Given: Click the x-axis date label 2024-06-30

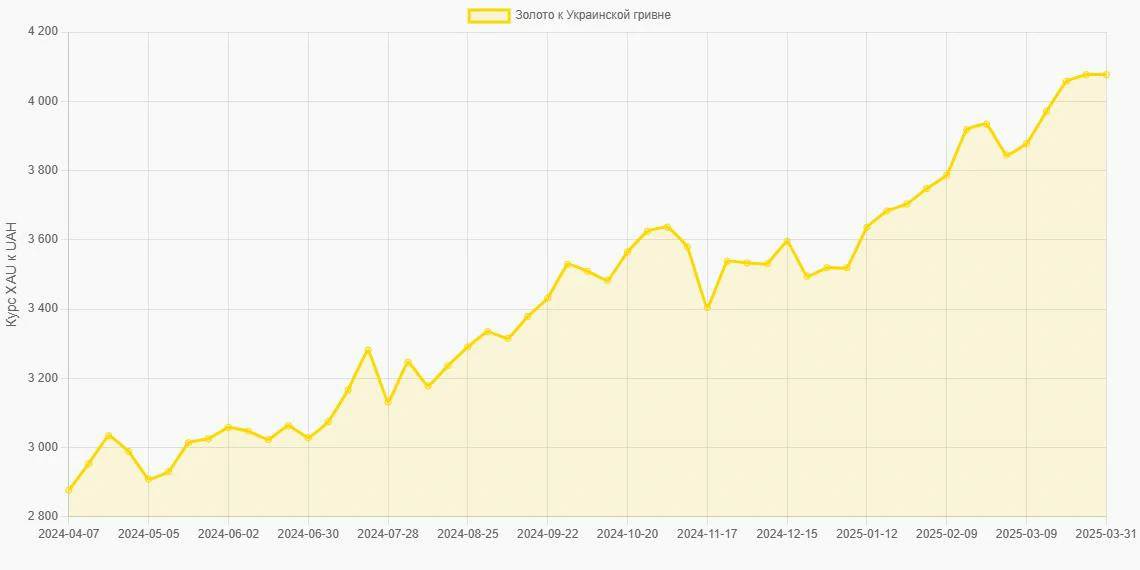Looking at the screenshot, I should click(308, 534).
